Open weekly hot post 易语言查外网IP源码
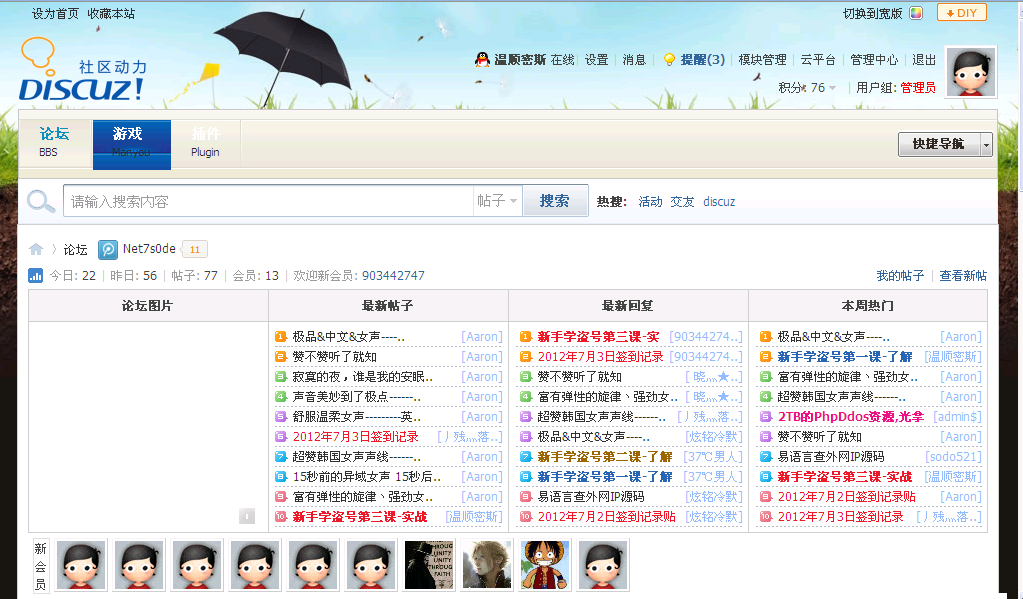 (831, 457)
